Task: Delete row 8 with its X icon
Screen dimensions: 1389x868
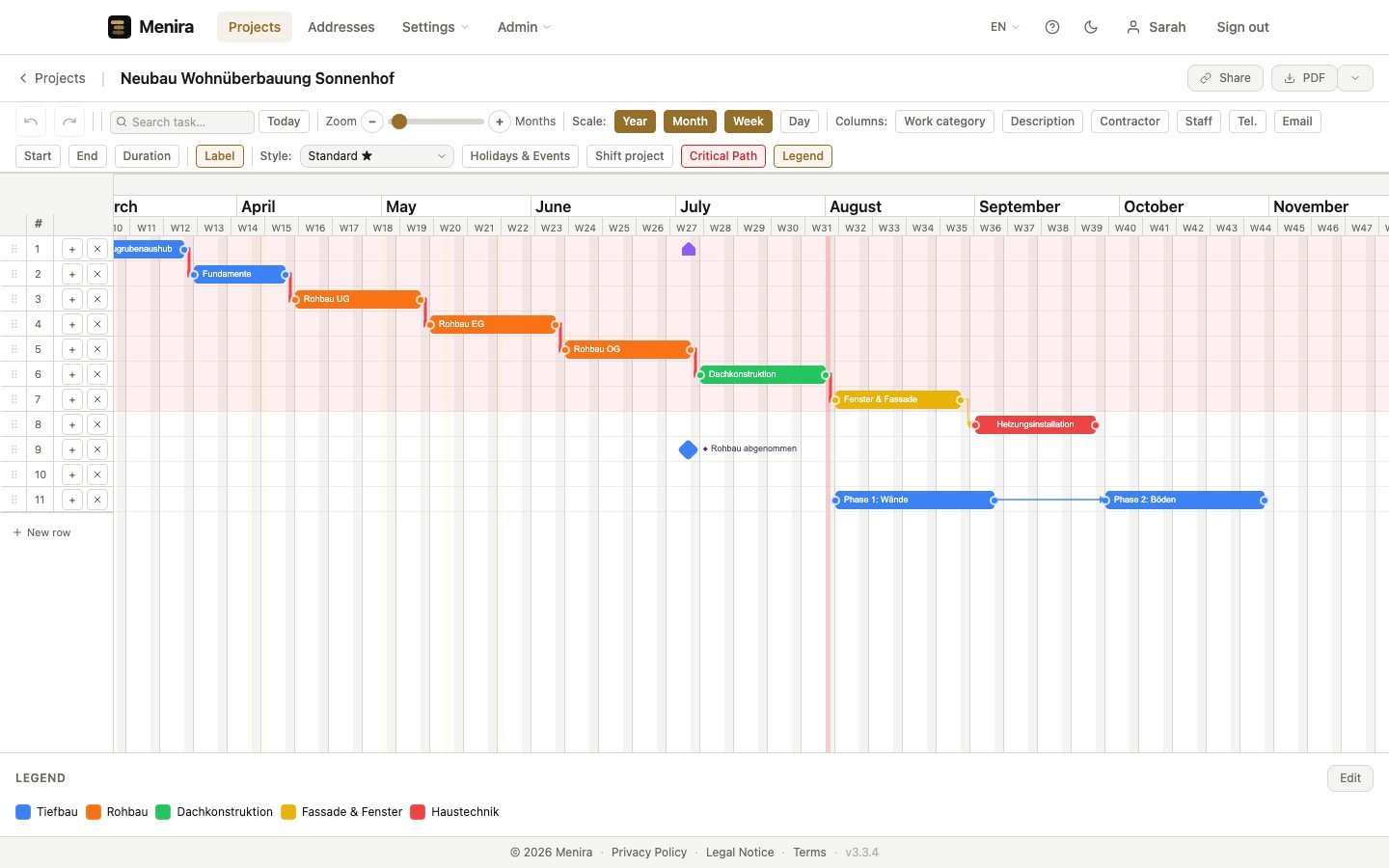Action: tap(97, 424)
